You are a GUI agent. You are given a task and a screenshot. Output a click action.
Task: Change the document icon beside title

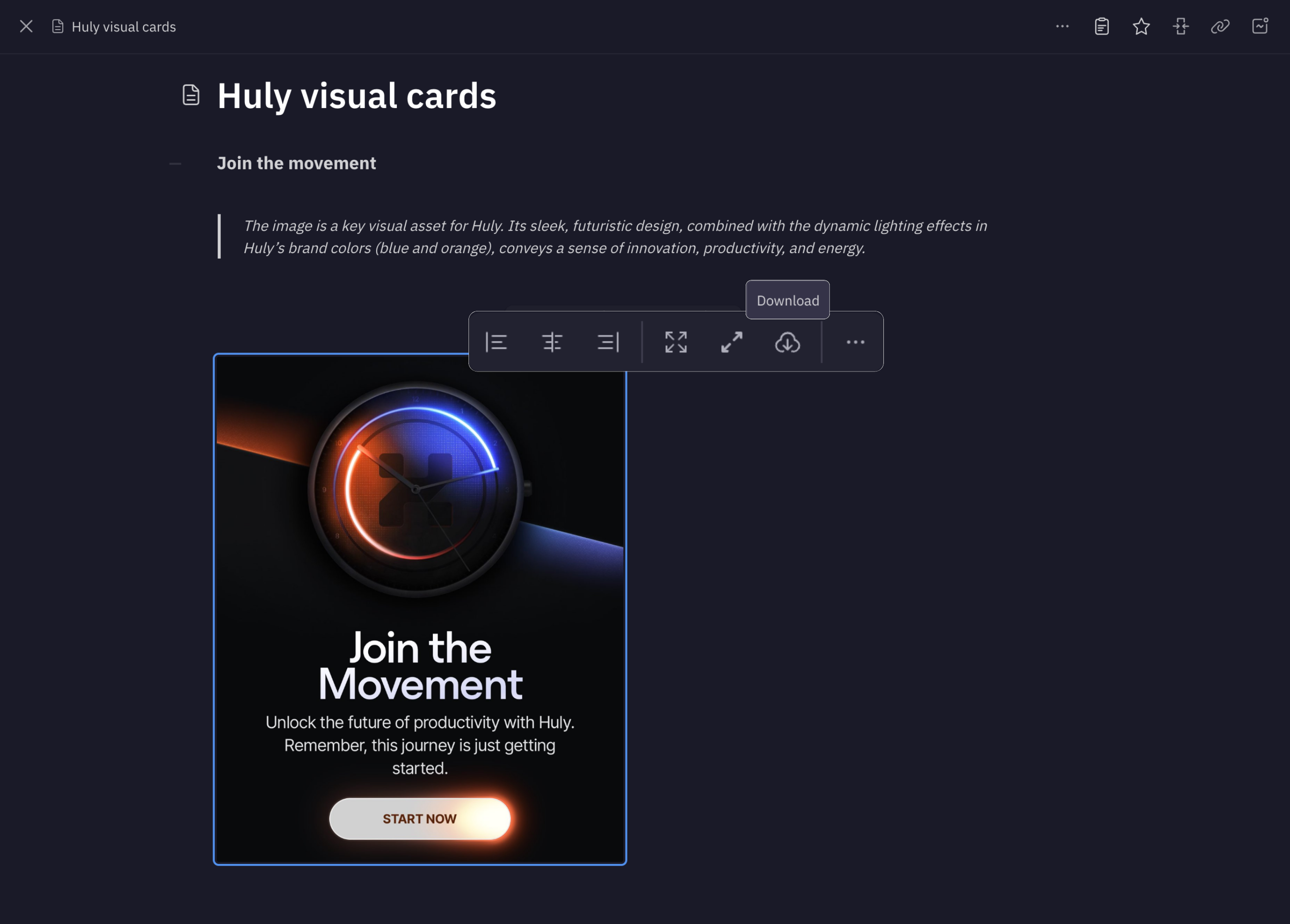tap(191, 95)
